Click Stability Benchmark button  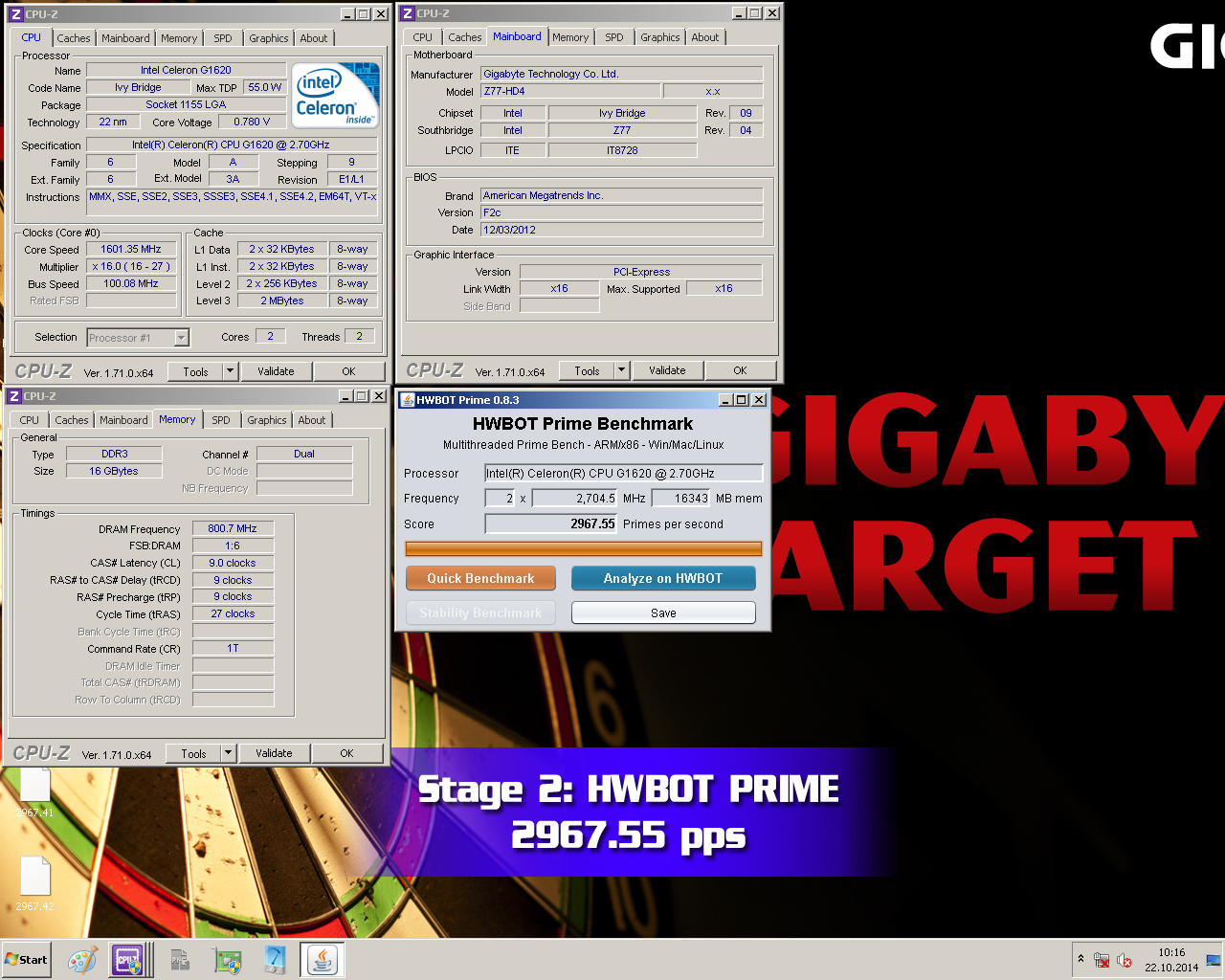[480, 612]
